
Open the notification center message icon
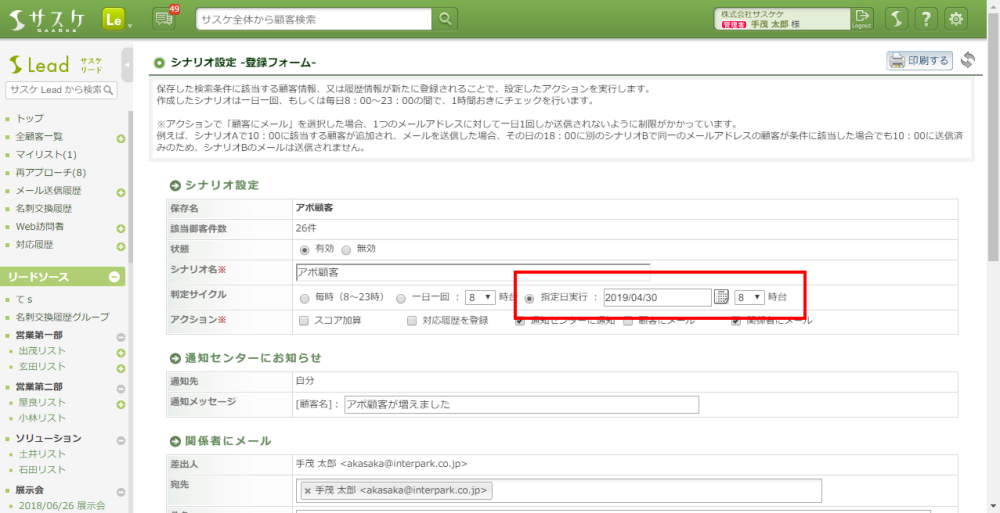pyautogui.click(x=163, y=19)
